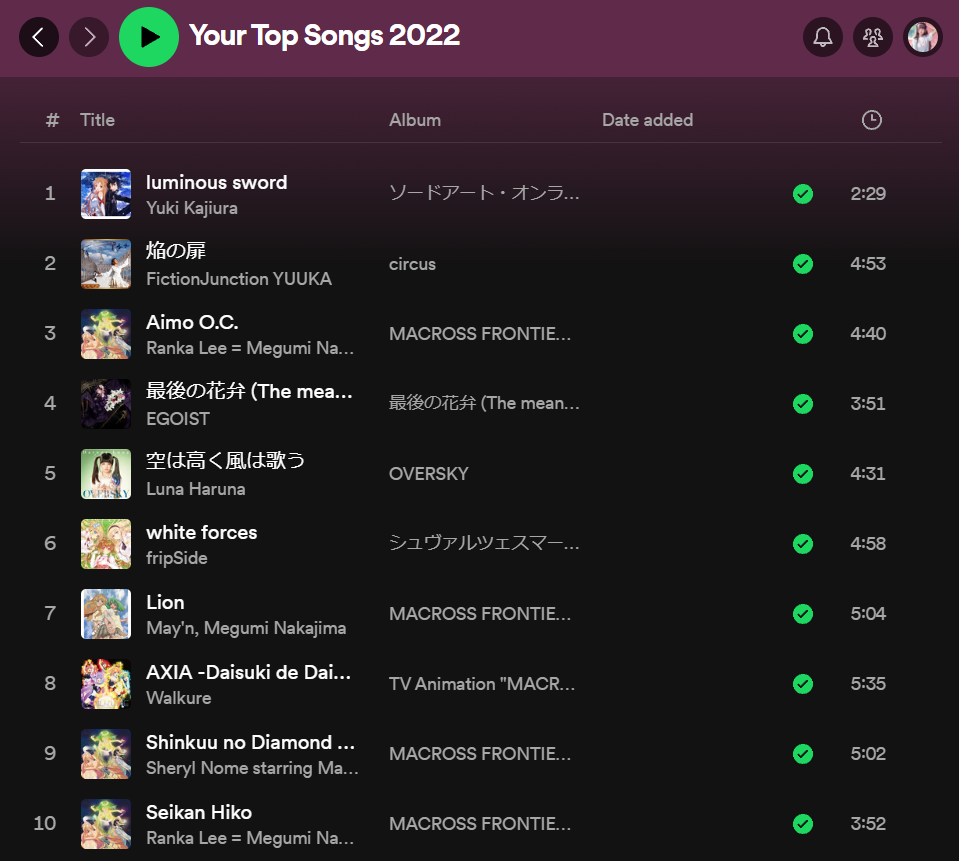
Task: Open artist Sheryl Nome starring Ma...
Action: coord(252,768)
